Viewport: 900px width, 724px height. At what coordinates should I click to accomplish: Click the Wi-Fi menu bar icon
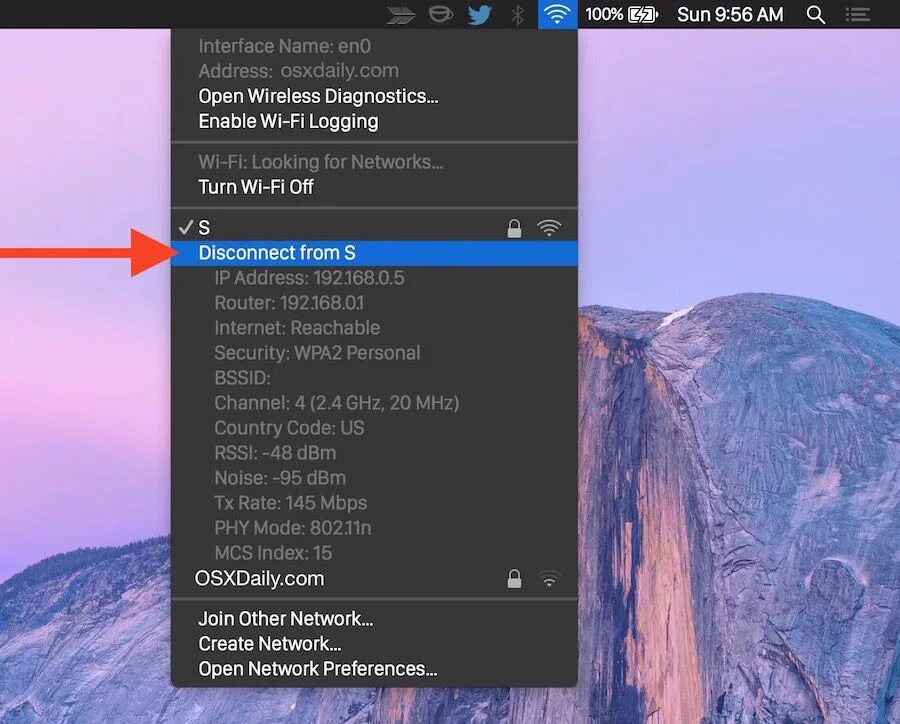[x=557, y=14]
